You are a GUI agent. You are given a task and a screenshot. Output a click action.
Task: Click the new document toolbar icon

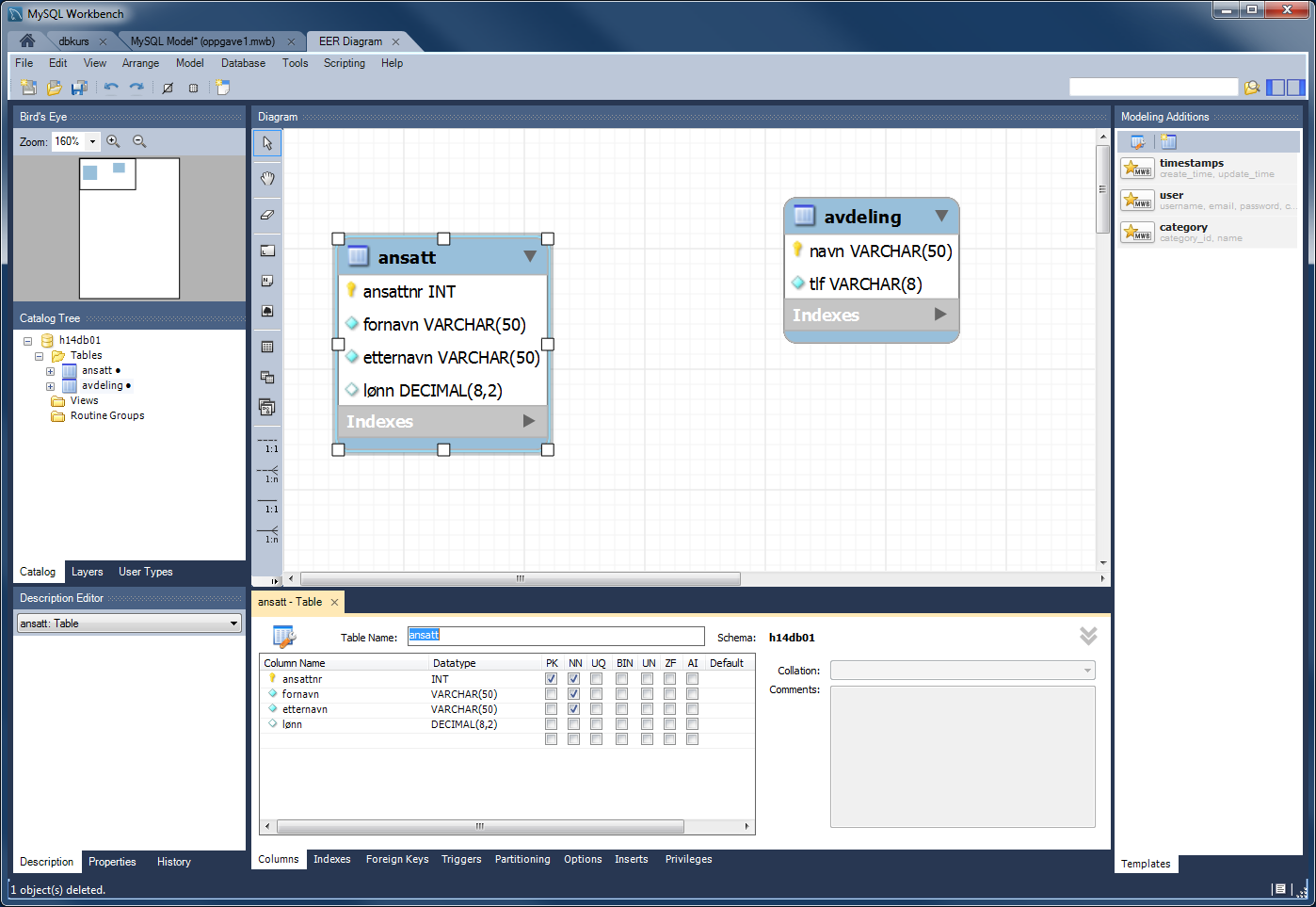tap(29, 88)
